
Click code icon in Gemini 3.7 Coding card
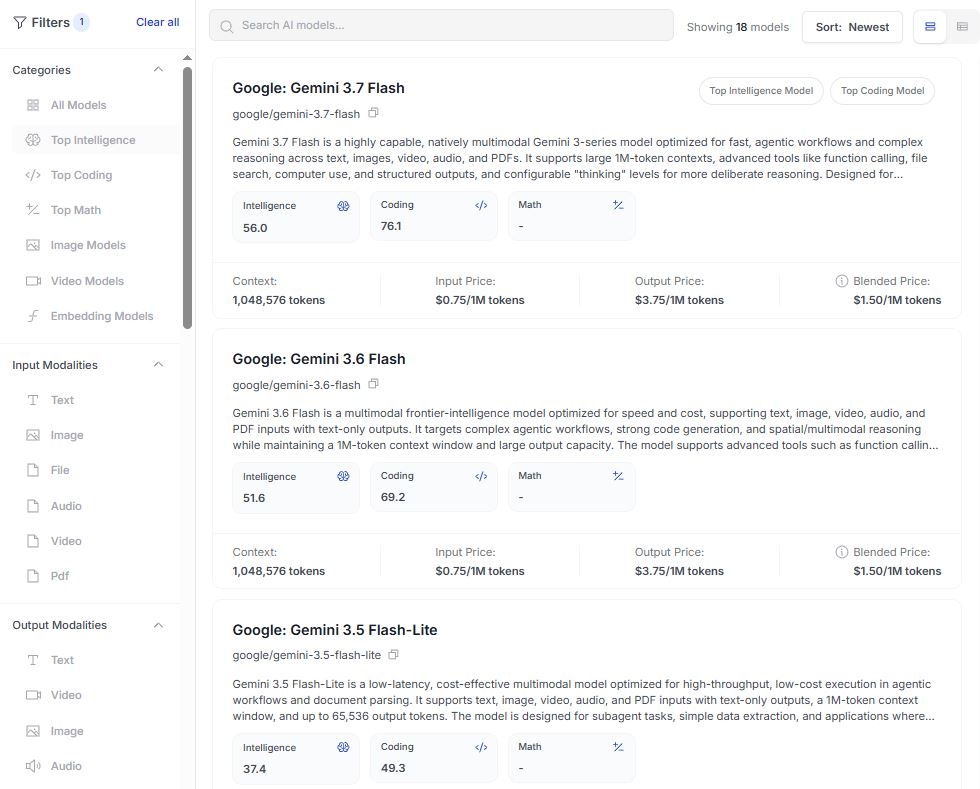pos(481,205)
